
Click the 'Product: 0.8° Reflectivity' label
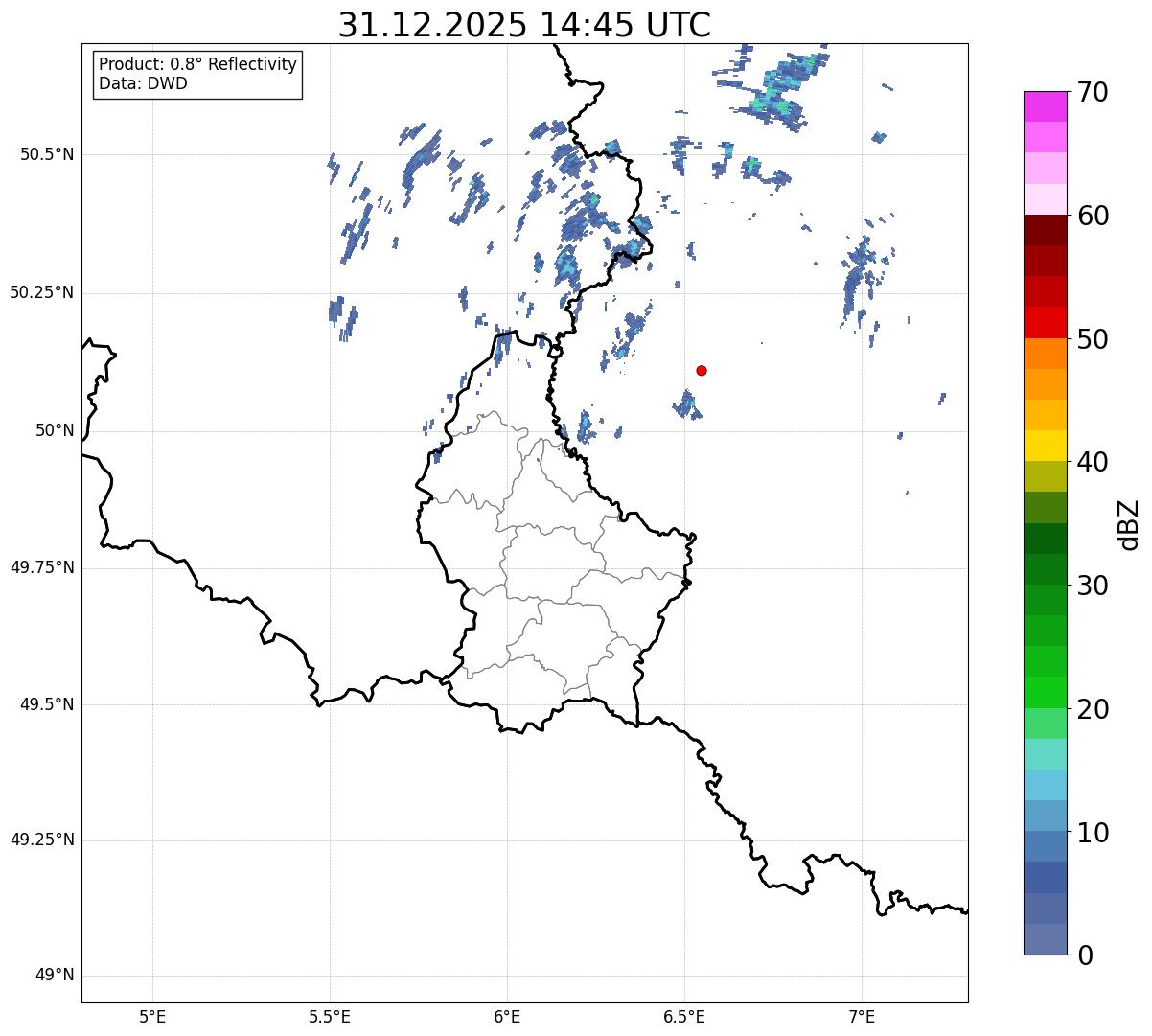(198, 64)
